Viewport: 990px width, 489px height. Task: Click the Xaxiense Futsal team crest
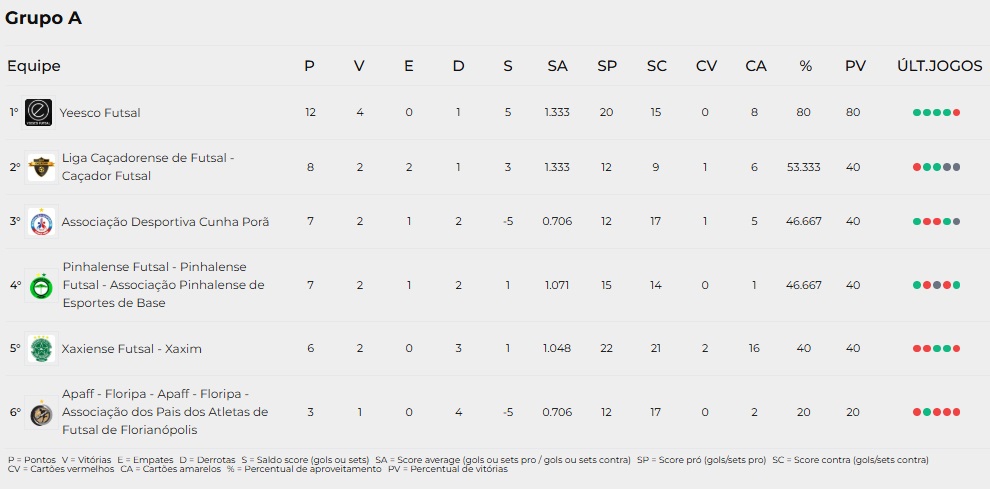pyautogui.click(x=41, y=349)
